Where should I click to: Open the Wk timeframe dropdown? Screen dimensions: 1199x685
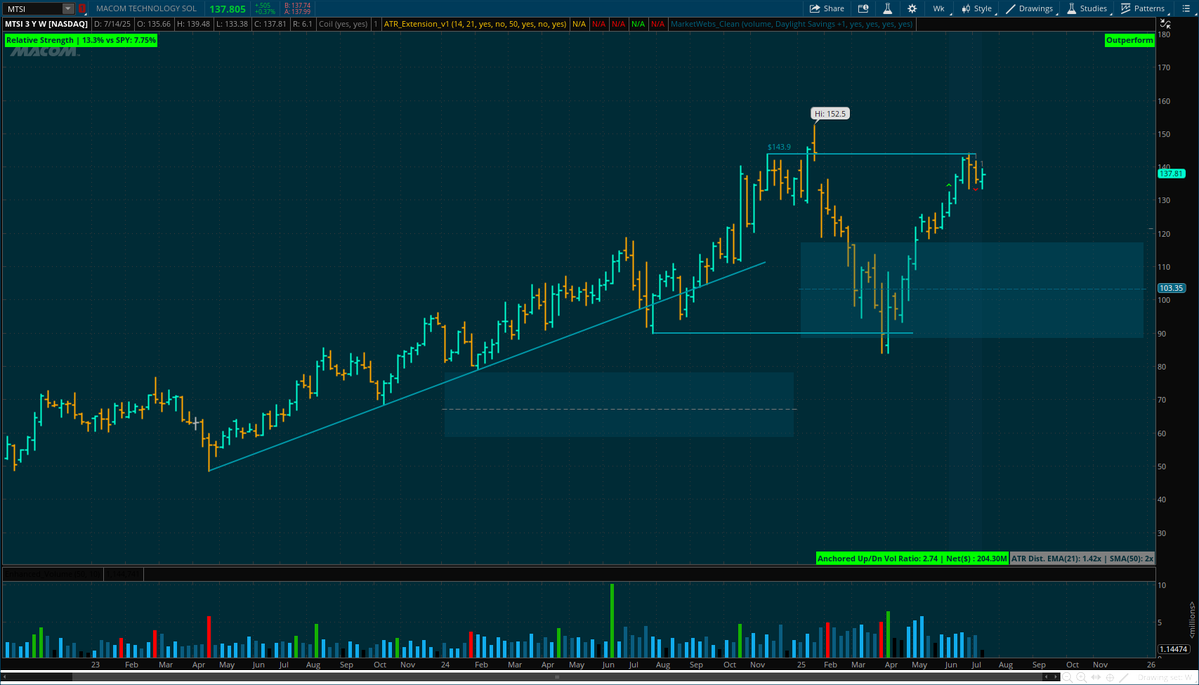click(939, 8)
